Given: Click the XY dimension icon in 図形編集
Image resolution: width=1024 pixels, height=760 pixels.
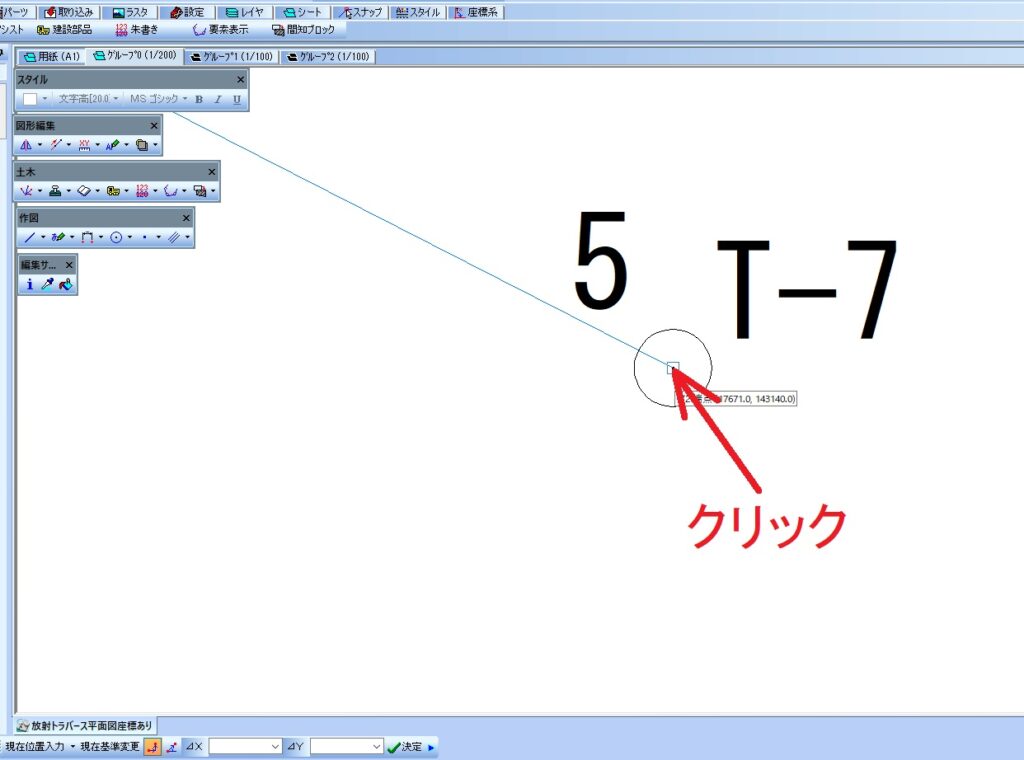Looking at the screenshot, I should 84,145.
